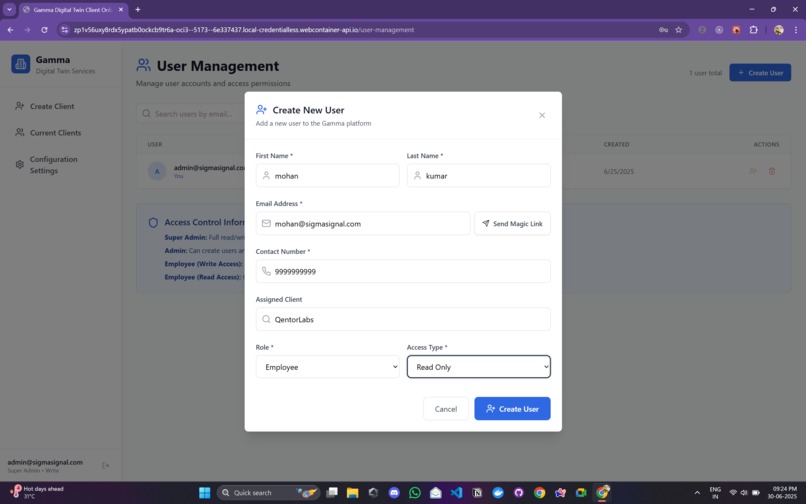Screen dimensions: 806x504
Task: Click the CREATED column header
Action: (616, 145)
